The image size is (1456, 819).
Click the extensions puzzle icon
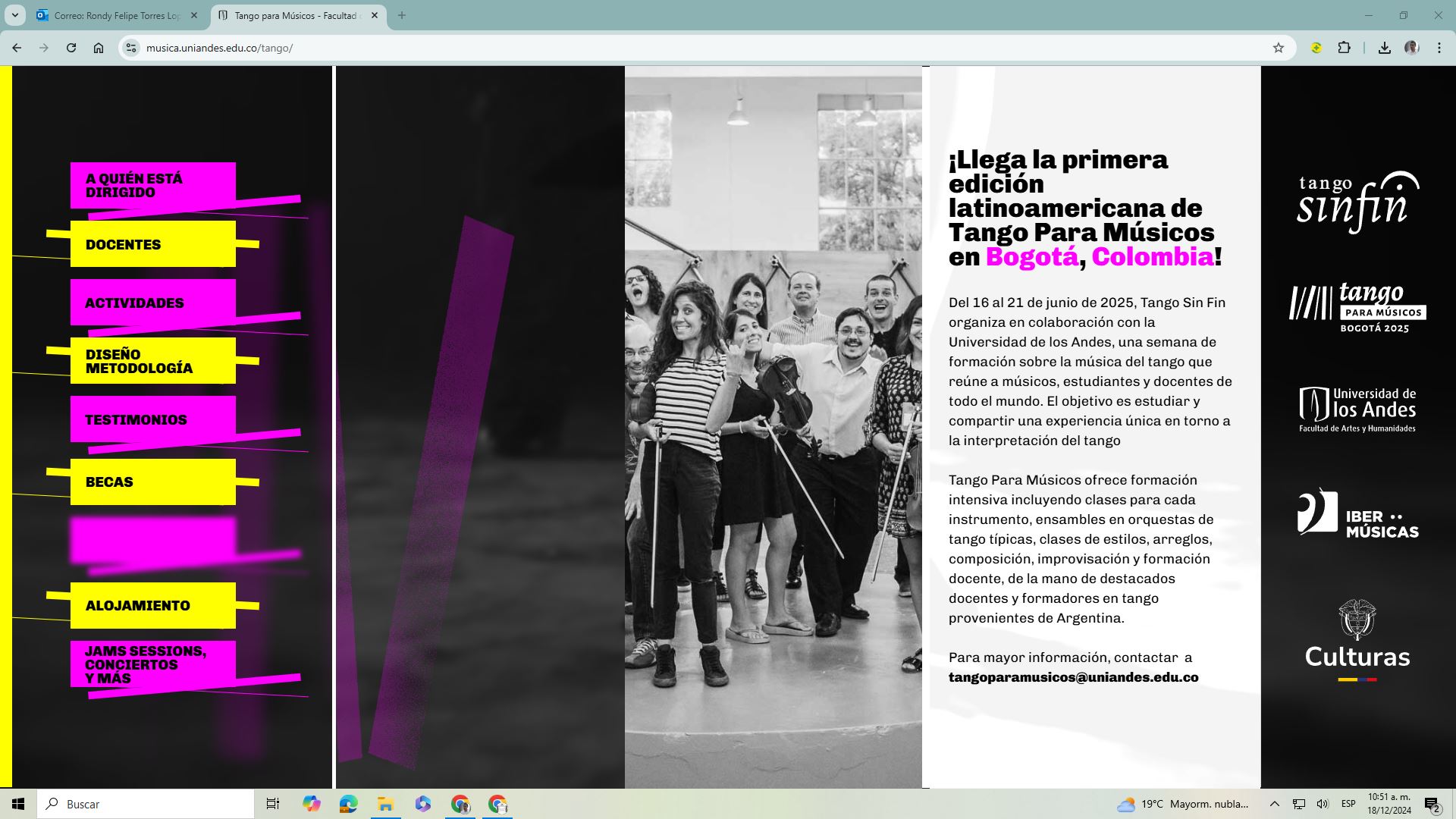(x=1344, y=47)
